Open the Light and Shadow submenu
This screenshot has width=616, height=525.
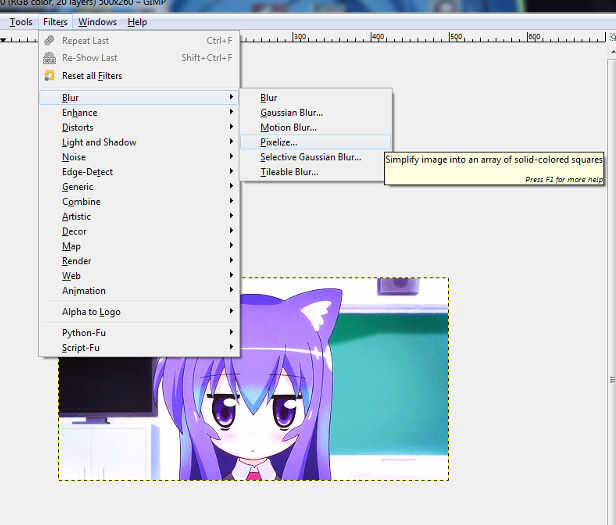click(139, 142)
